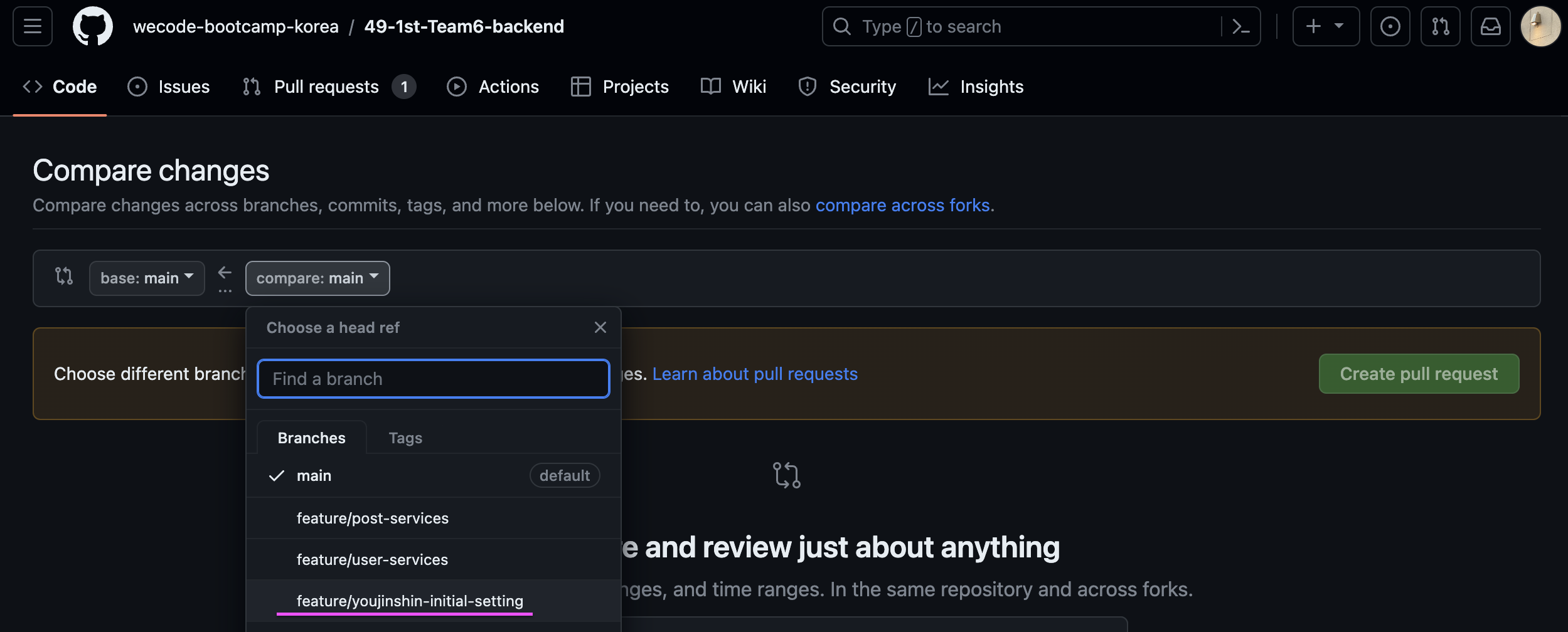Open the Wiki tab
This screenshot has width=1568, height=632.
point(733,87)
